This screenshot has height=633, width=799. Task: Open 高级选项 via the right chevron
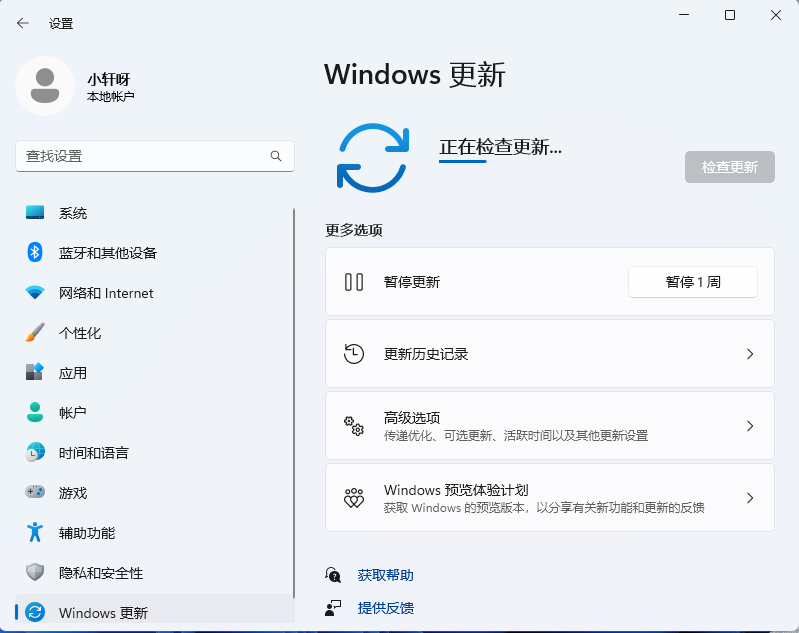pos(750,426)
